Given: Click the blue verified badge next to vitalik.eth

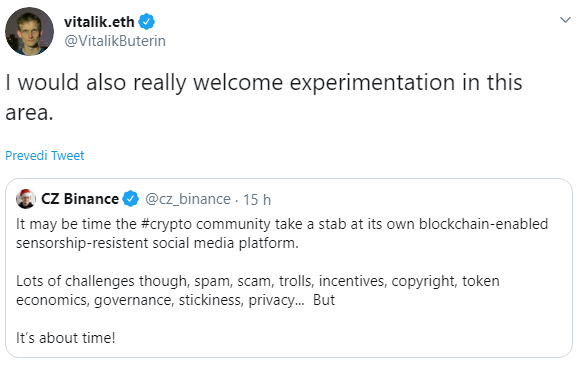Looking at the screenshot, I should [x=147, y=22].
